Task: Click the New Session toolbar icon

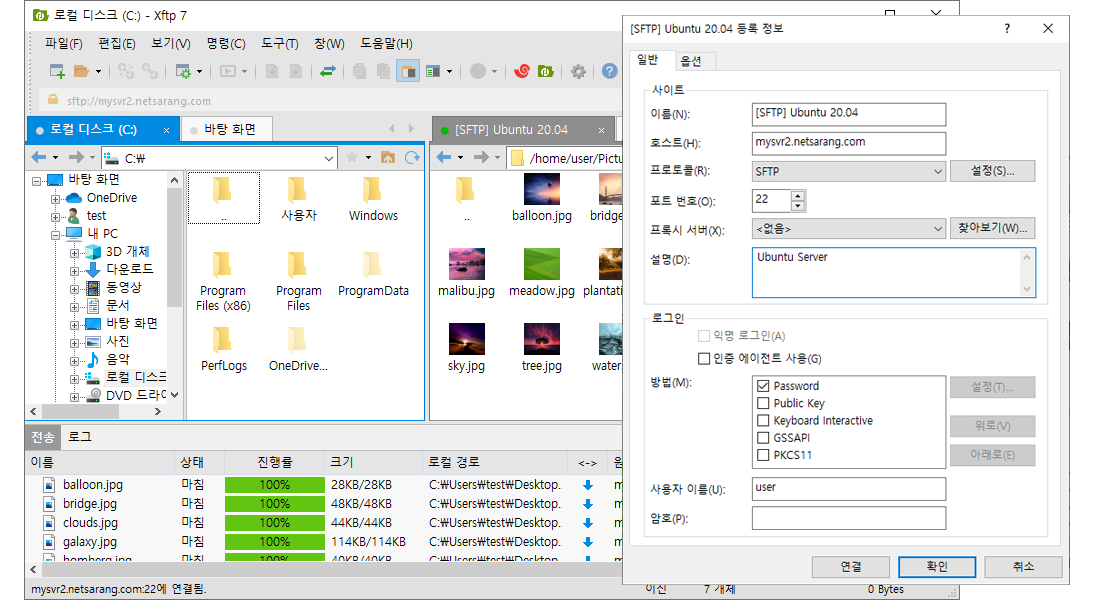Action: (x=57, y=71)
